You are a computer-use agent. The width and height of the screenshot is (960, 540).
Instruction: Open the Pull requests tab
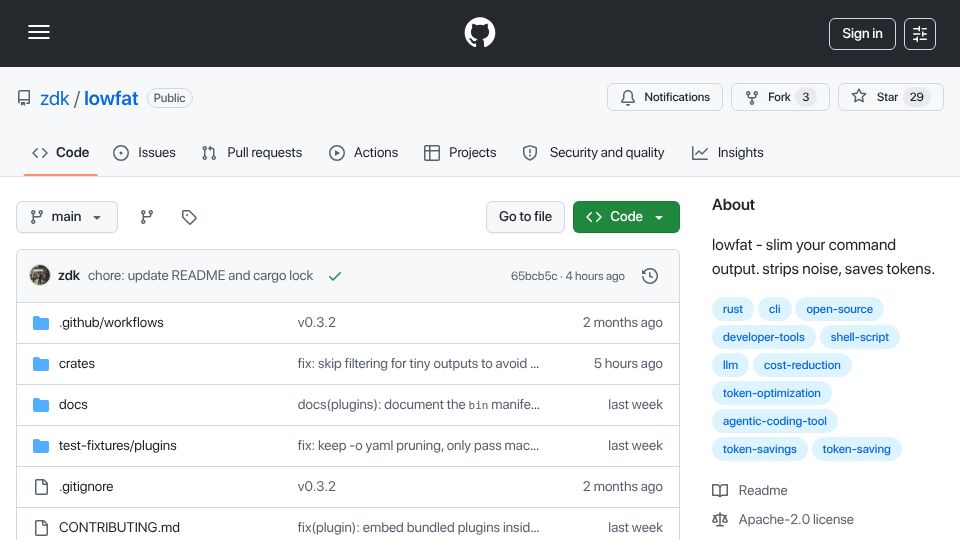[x=252, y=152]
